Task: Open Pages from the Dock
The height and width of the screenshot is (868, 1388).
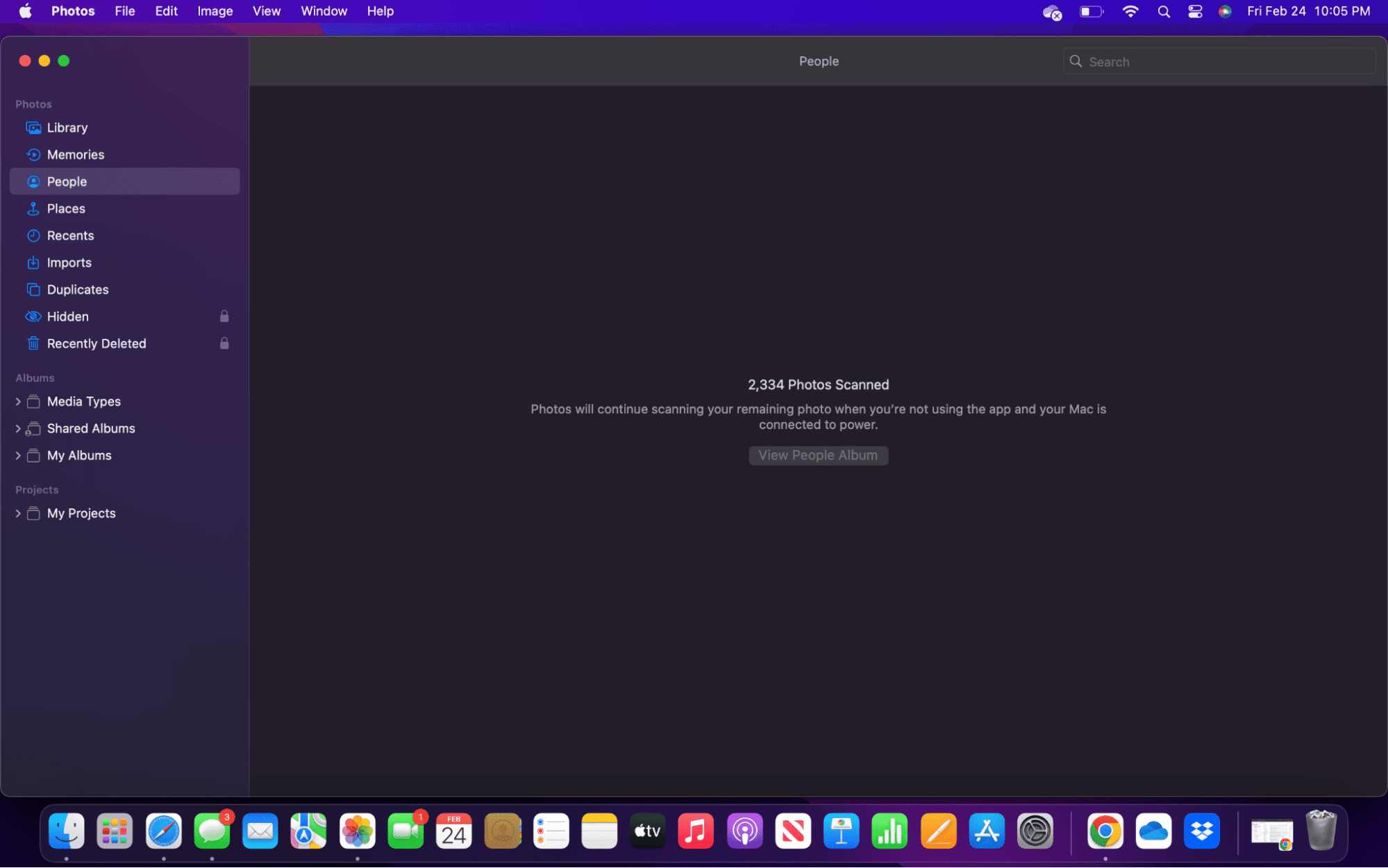Action: [939, 831]
